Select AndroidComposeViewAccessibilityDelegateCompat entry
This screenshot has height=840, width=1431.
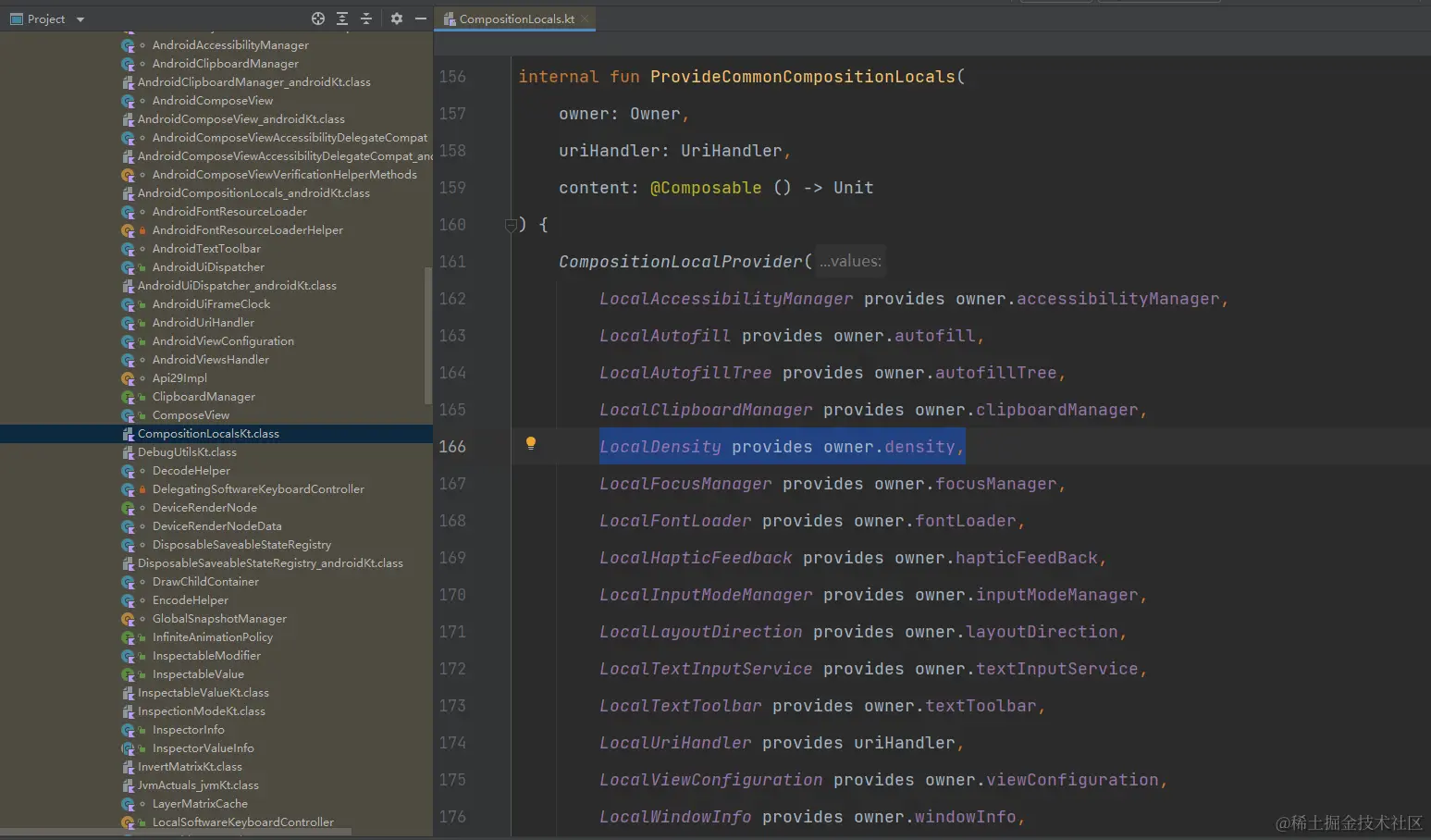coord(290,138)
